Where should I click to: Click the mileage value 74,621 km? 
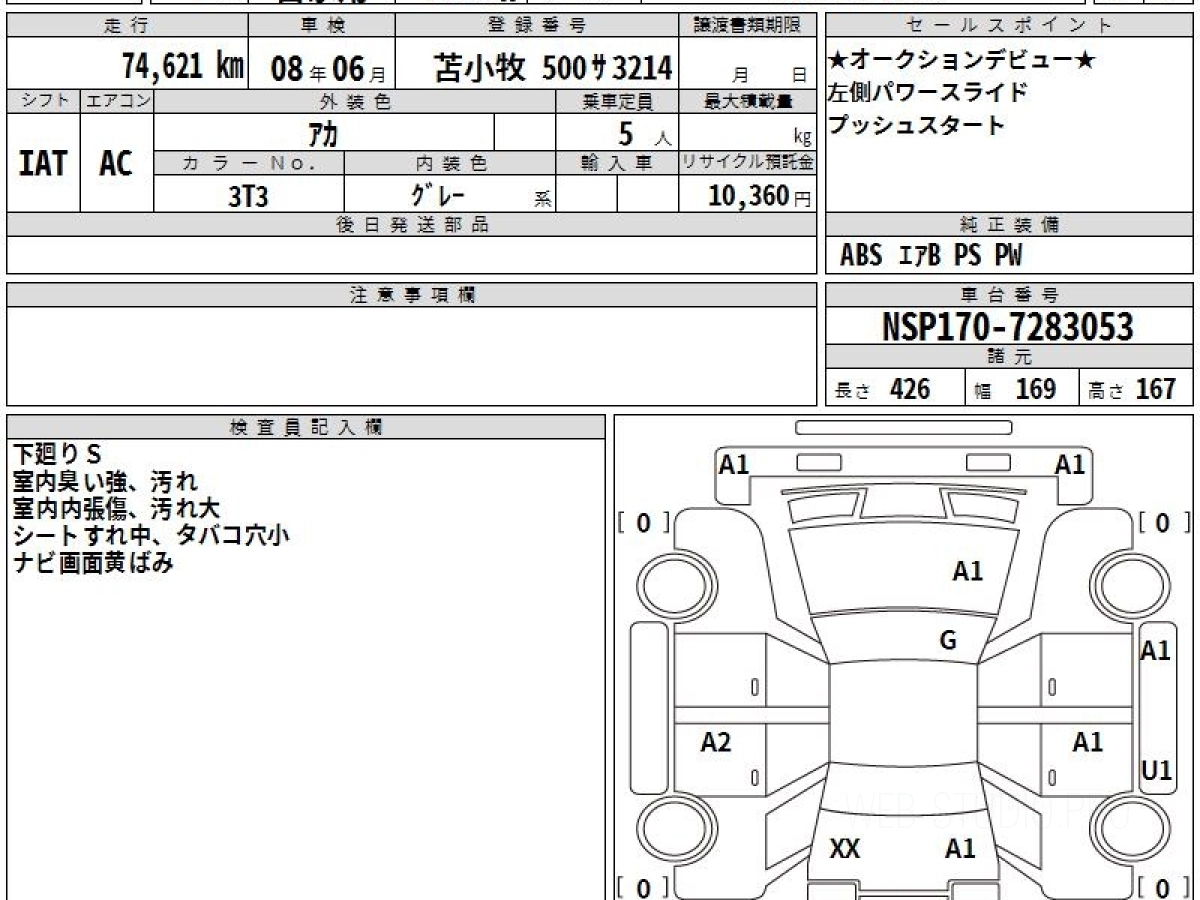point(183,66)
